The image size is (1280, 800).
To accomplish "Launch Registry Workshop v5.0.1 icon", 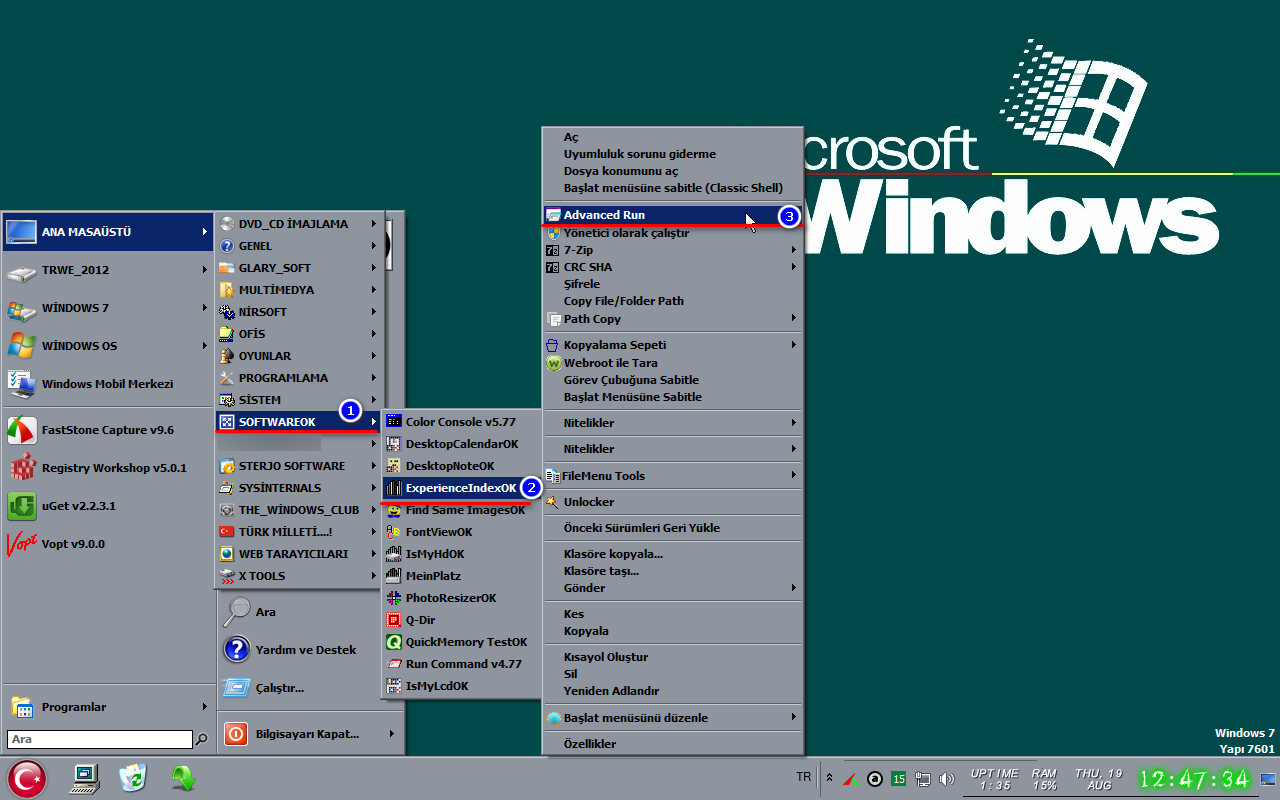I will pos(22,468).
